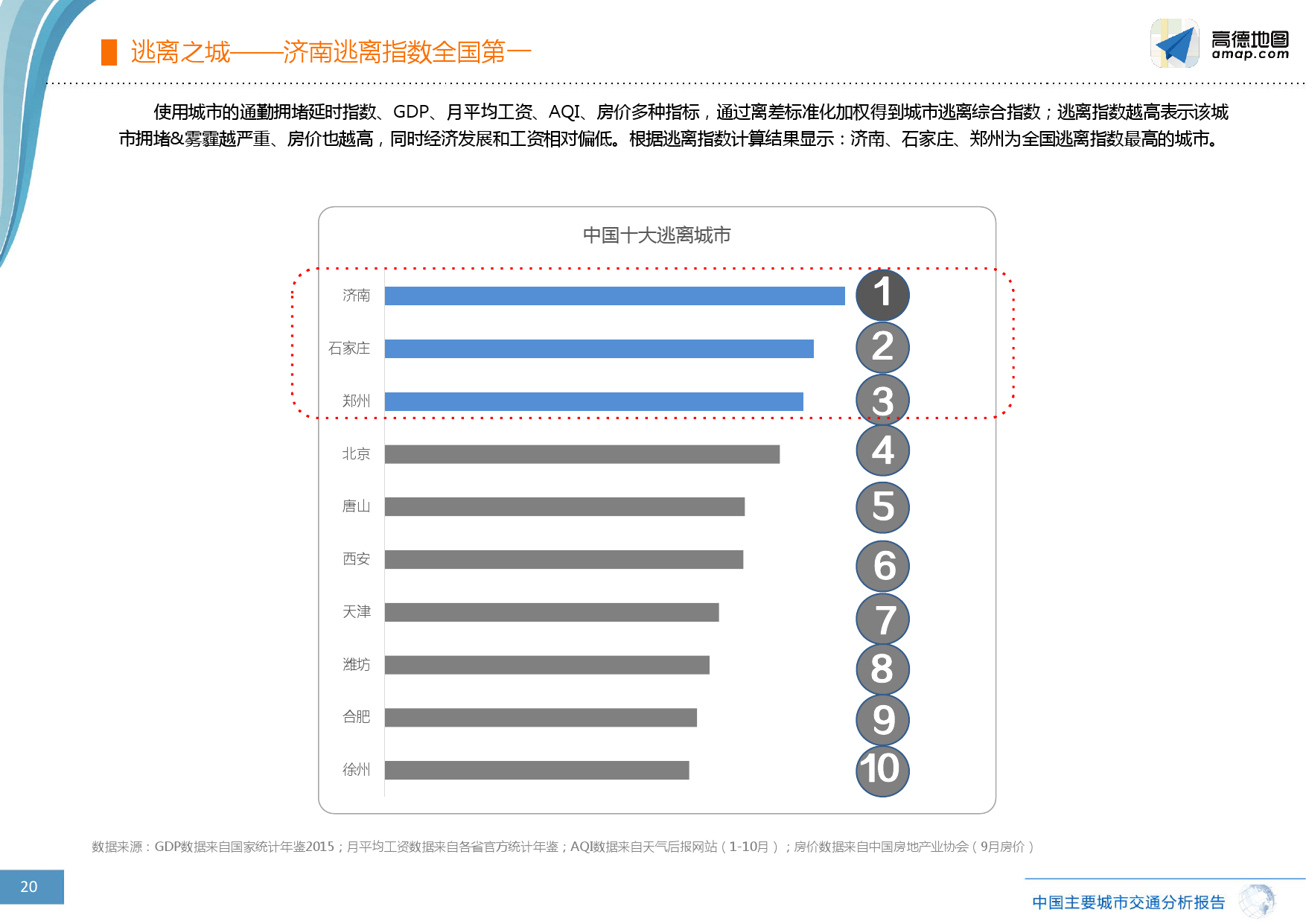The image size is (1306, 924).
Task: Click the 石家庄 axis label
Action: click(349, 348)
